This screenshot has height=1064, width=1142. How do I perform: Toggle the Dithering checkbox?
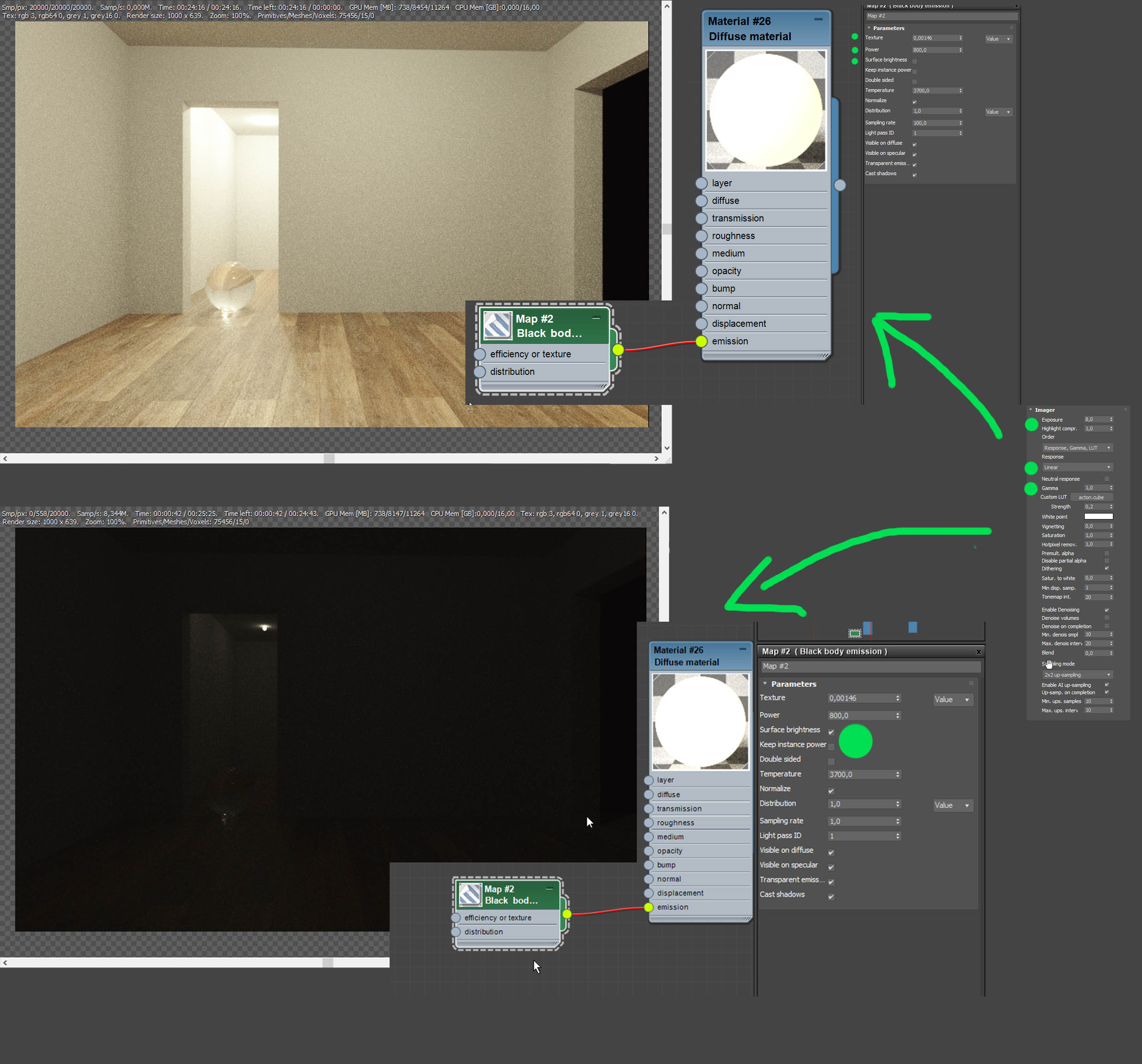point(1106,568)
